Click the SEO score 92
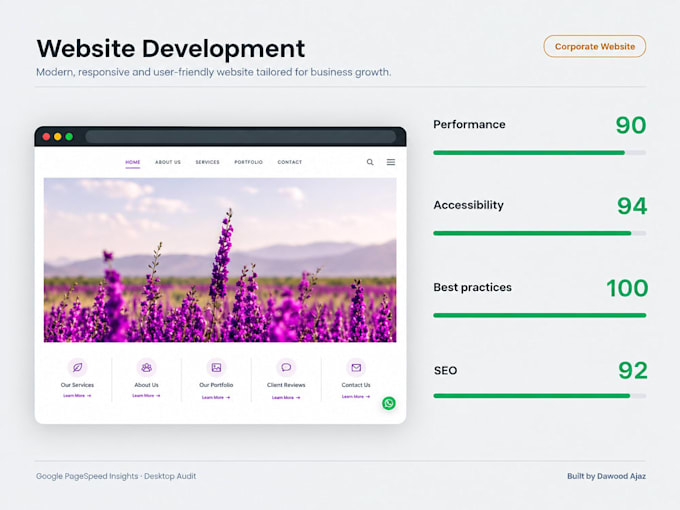The height and width of the screenshot is (510, 680). tap(633, 371)
